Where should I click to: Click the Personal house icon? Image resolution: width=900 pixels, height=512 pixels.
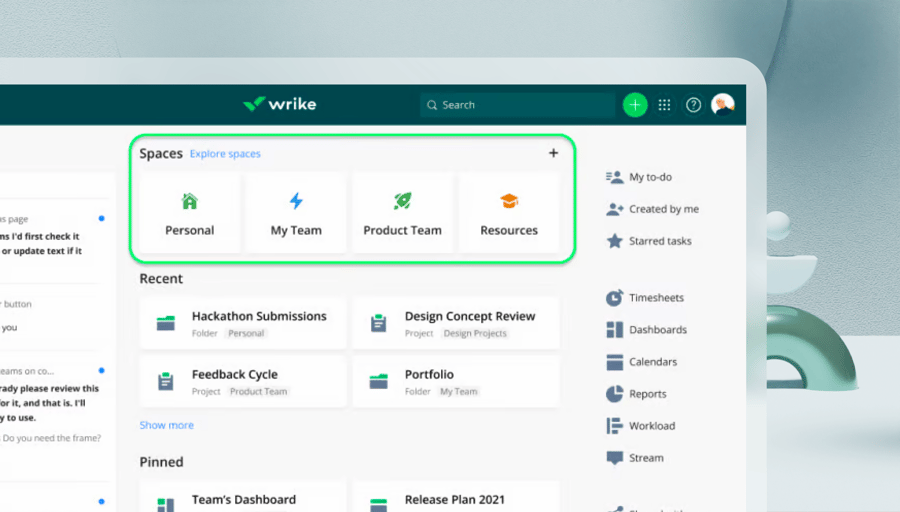tap(189, 201)
